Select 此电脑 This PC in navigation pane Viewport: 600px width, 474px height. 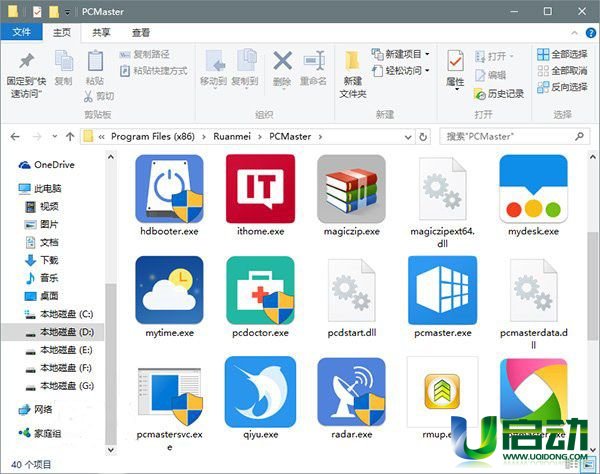point(40,188)
